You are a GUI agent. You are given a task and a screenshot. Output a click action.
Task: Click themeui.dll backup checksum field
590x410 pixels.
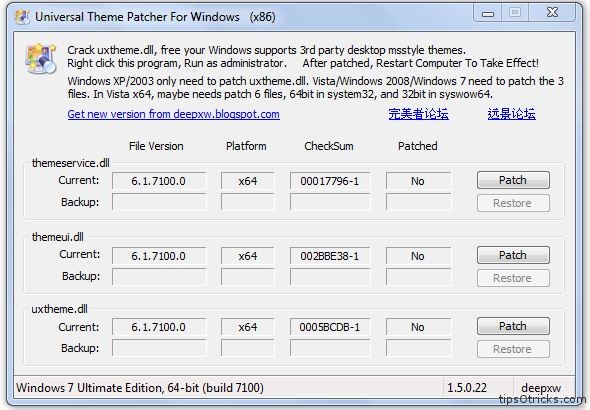point(330,276)
